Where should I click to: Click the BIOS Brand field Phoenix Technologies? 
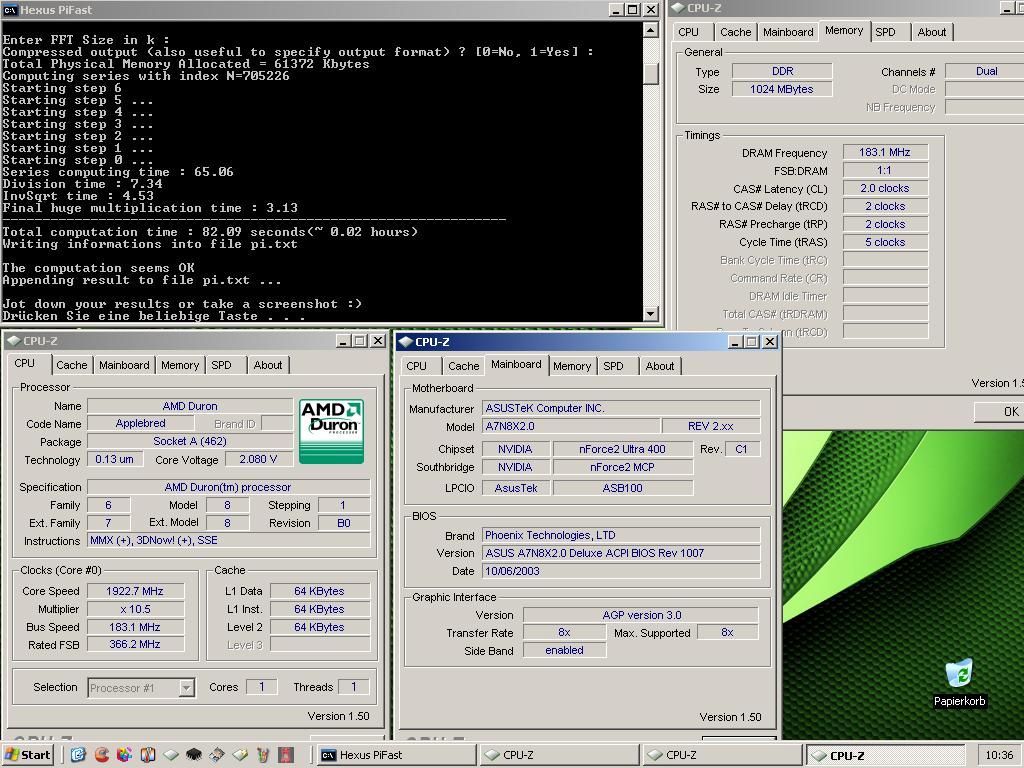[x=621, y=536]
